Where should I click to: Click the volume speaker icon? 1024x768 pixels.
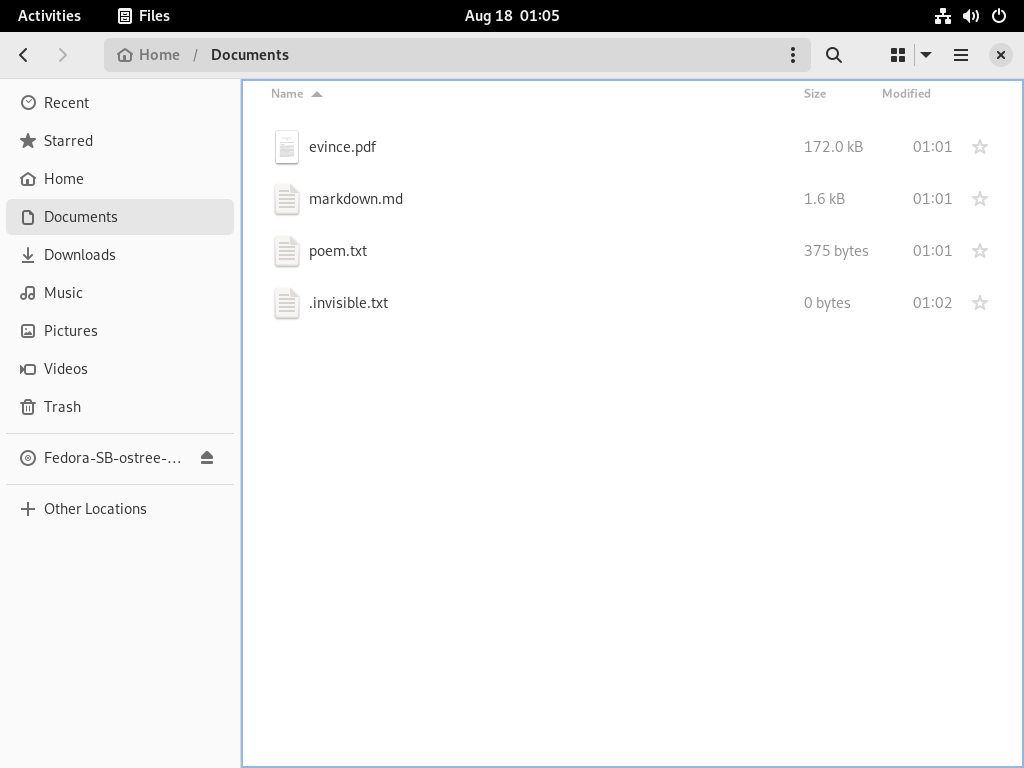(970, 16)
